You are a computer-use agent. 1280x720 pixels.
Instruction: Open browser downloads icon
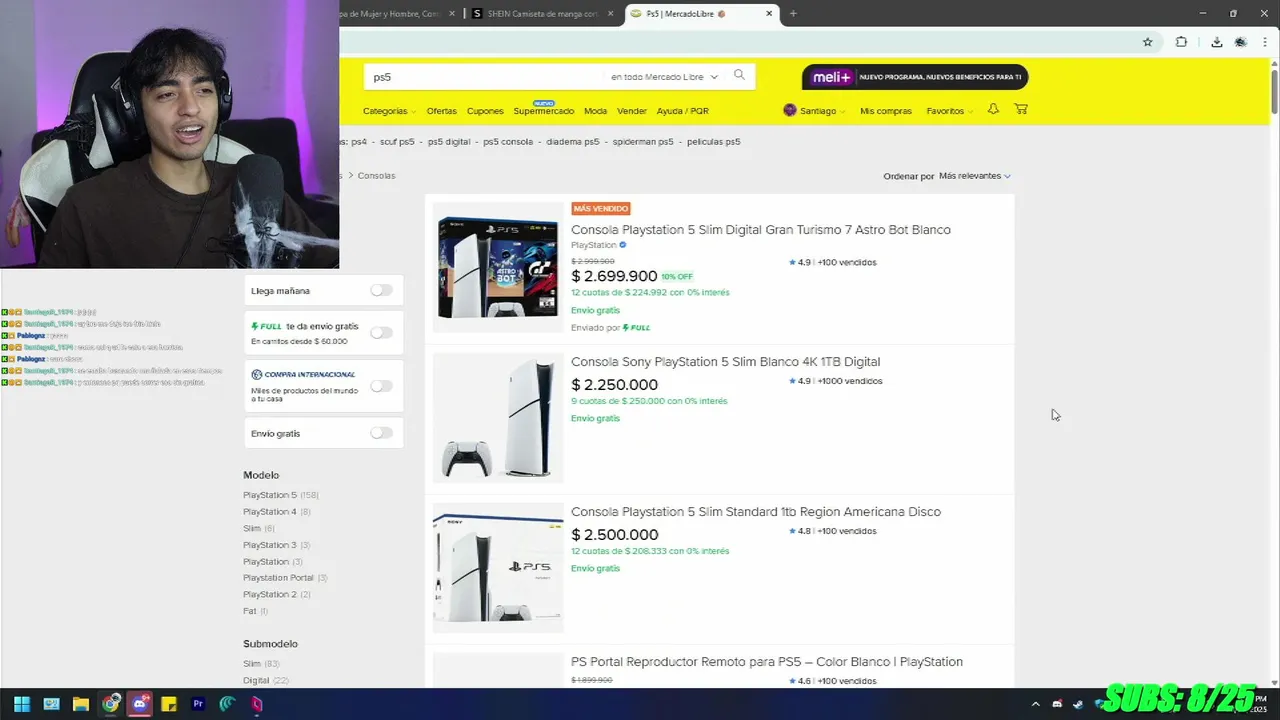coord(1216,42)
